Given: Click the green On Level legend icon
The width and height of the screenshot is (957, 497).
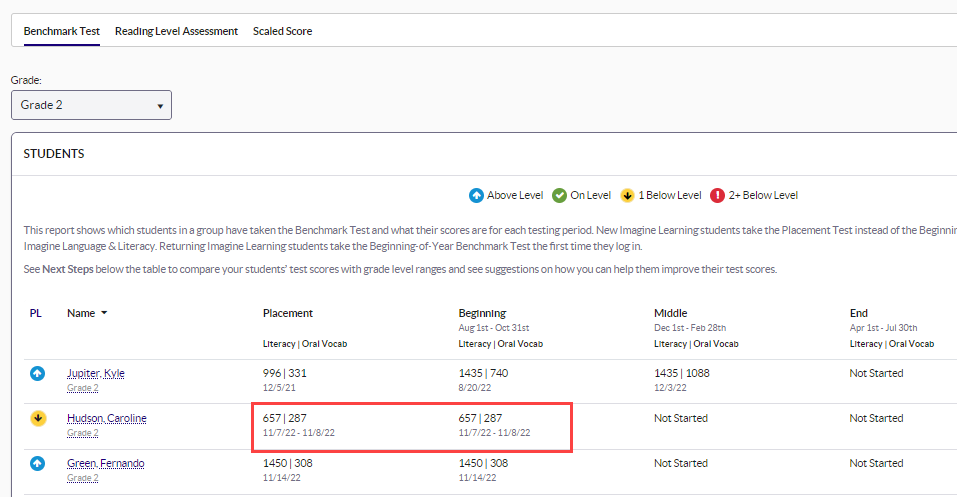Looking at the screenshot, I should (x=560, y=195).
